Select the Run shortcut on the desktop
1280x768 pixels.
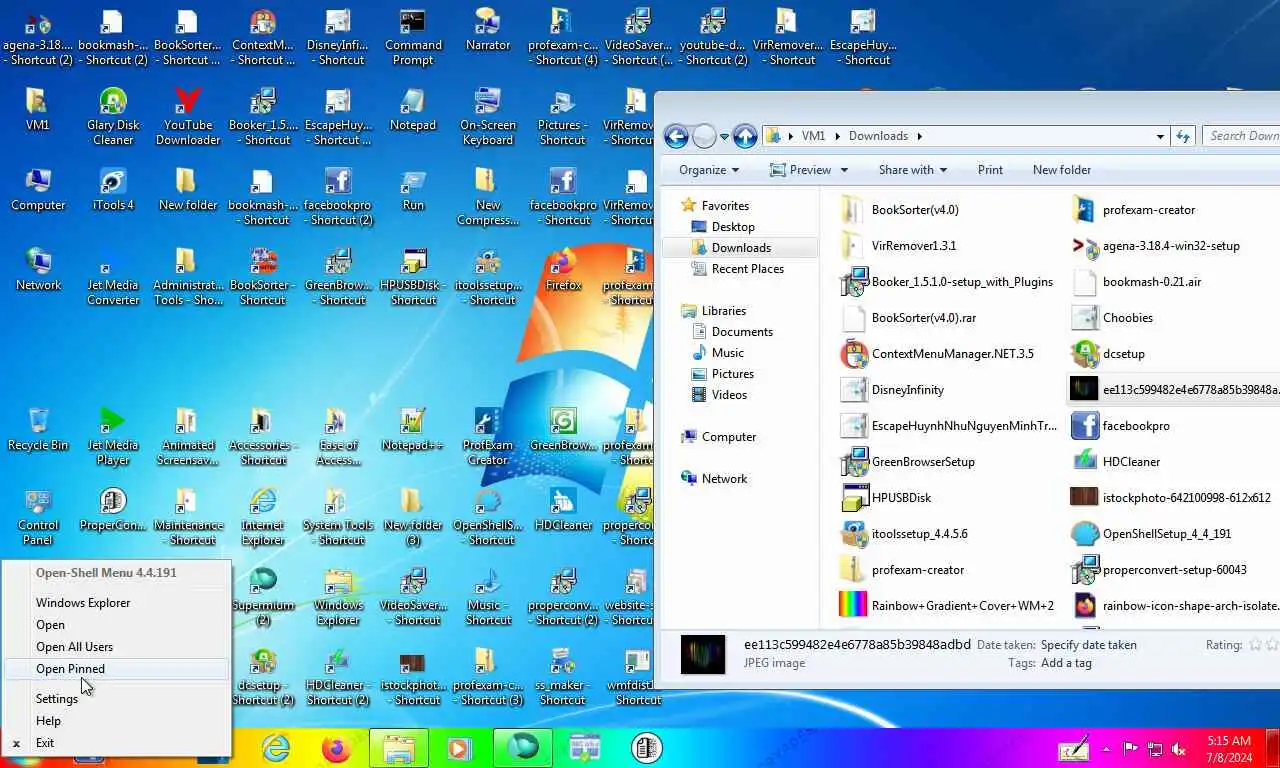point(413,190)
